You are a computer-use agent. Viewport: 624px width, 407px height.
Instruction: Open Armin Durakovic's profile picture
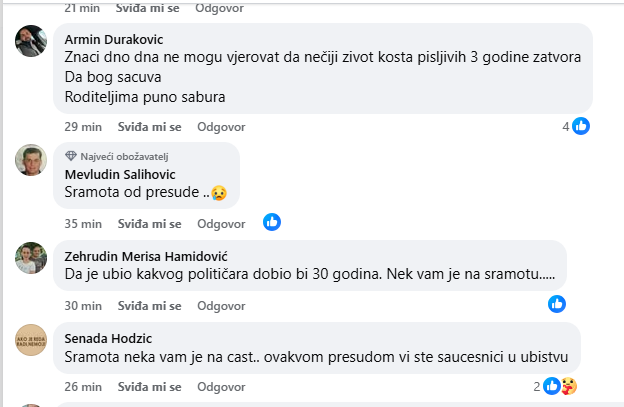coord(32,41)
